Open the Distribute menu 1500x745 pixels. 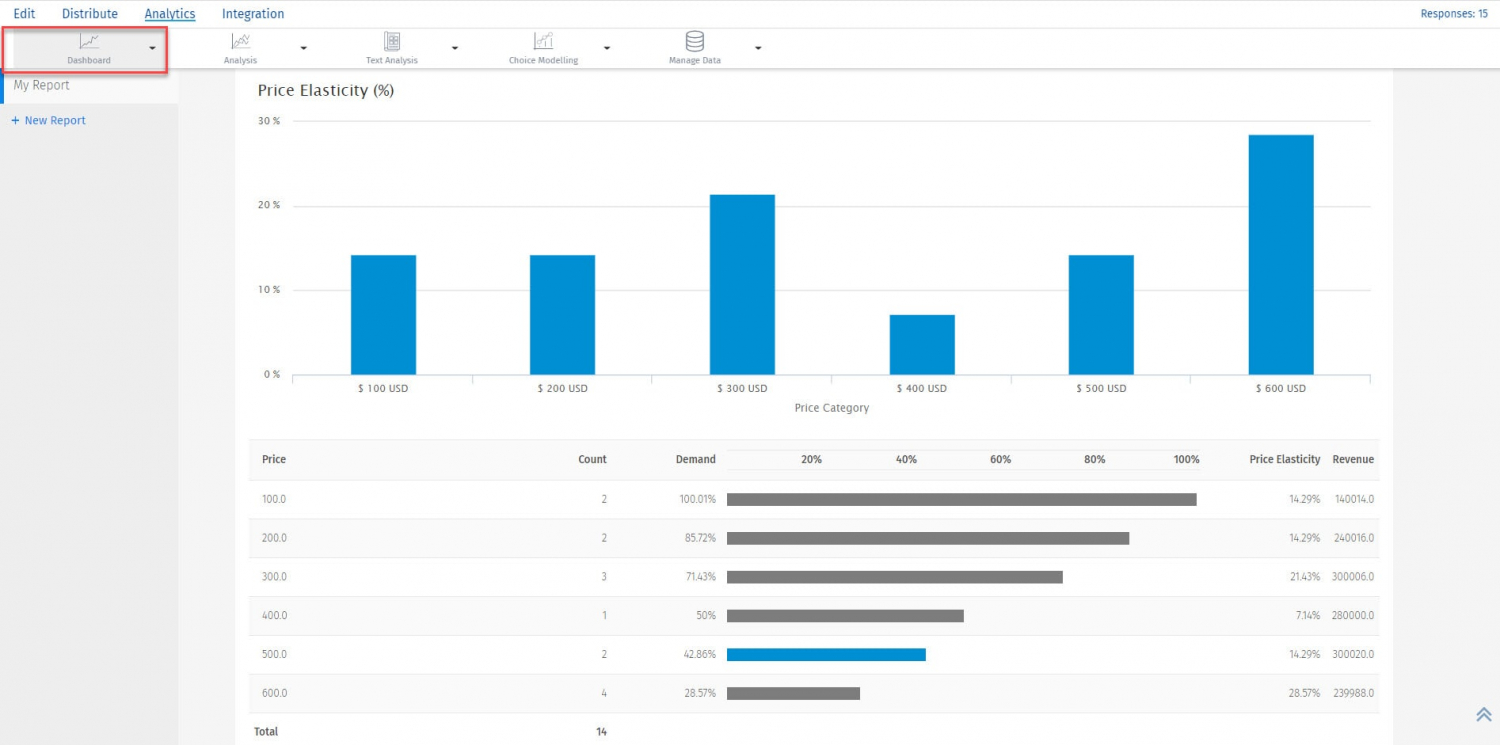89,13
